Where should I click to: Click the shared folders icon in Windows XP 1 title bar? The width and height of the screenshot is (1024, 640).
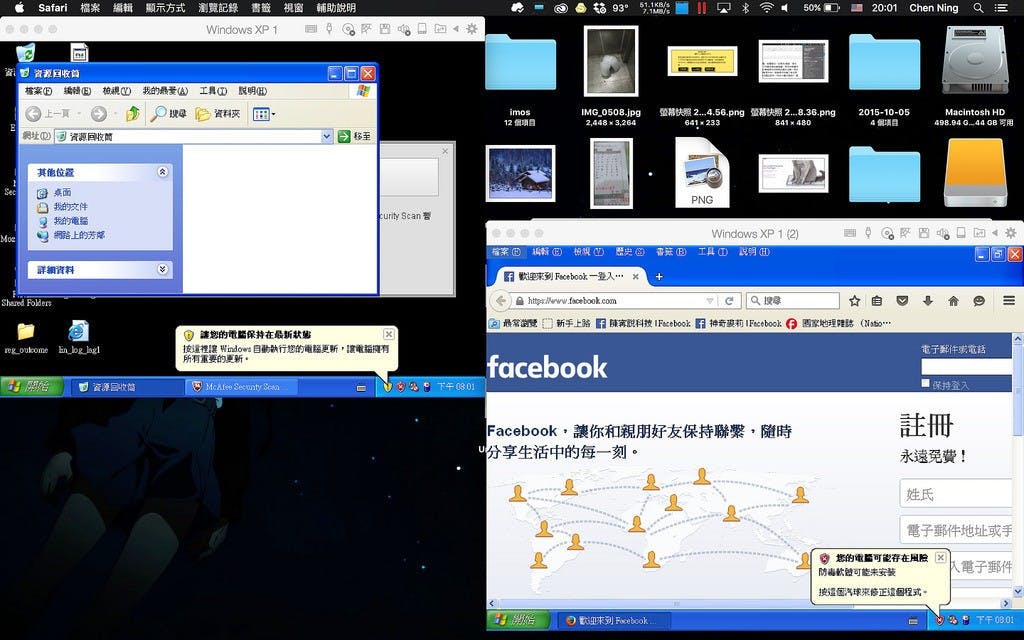click(441, 29)
